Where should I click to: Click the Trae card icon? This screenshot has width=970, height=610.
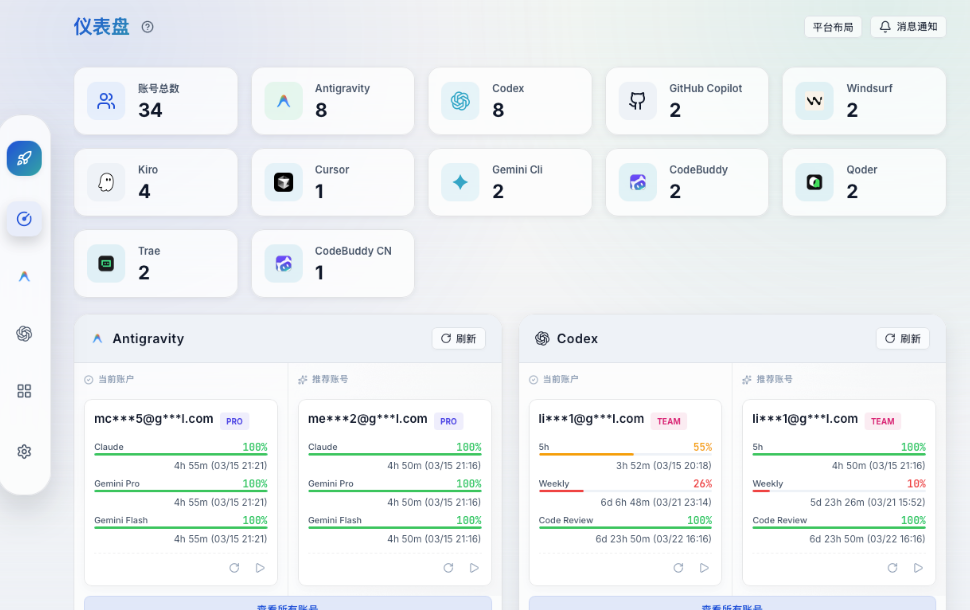coord(106,264)
